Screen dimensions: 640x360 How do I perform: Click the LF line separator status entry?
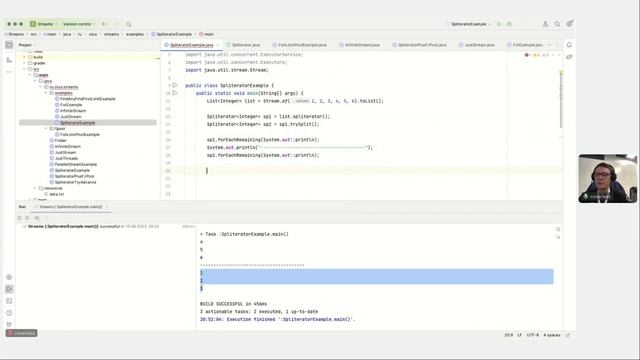[x=520, y=335]
